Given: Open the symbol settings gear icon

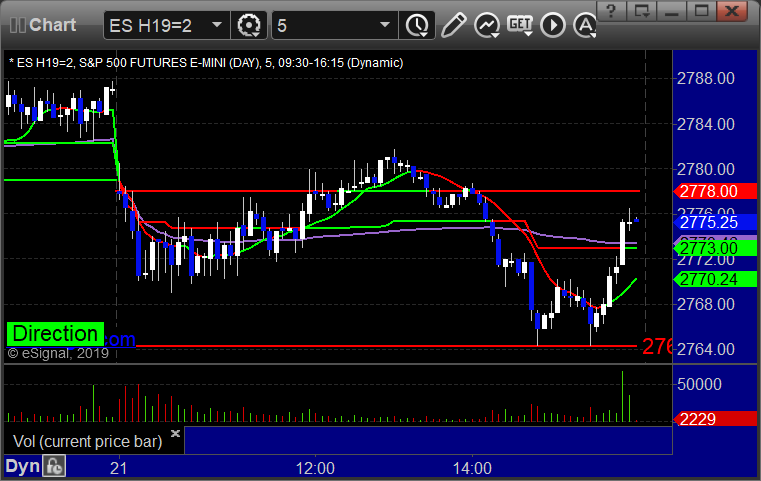Looking at the screenshot, I should pyautogui.click(x=249, y=25).
